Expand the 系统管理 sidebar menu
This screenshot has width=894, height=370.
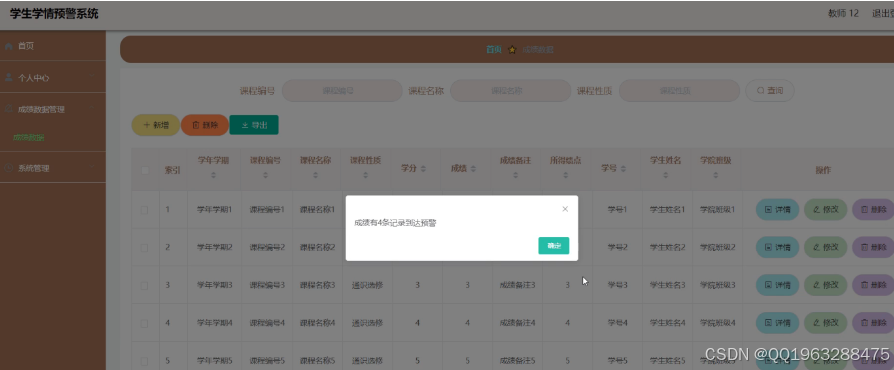(52, 168)
